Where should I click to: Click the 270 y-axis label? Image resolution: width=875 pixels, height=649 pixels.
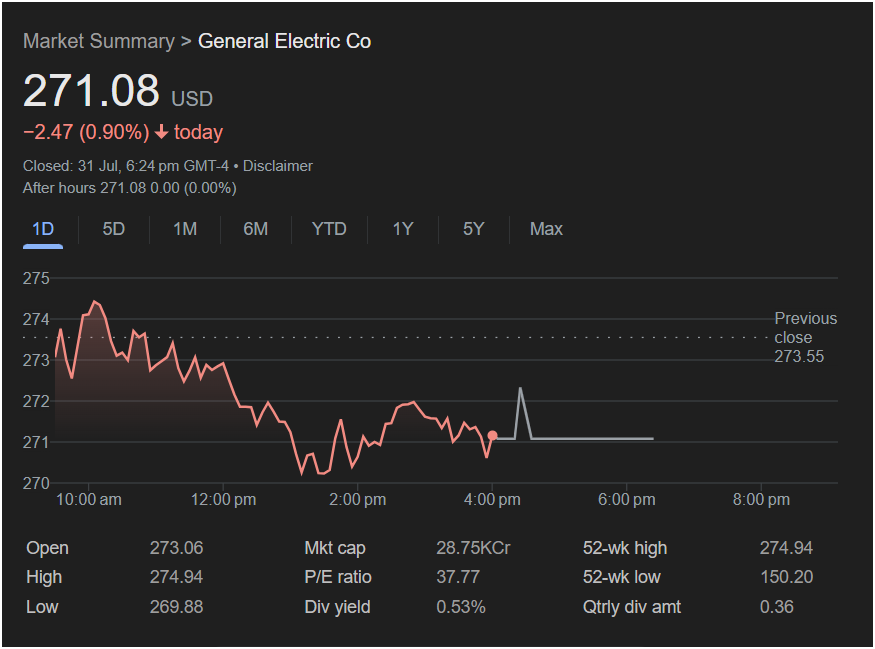pos(36,483)
